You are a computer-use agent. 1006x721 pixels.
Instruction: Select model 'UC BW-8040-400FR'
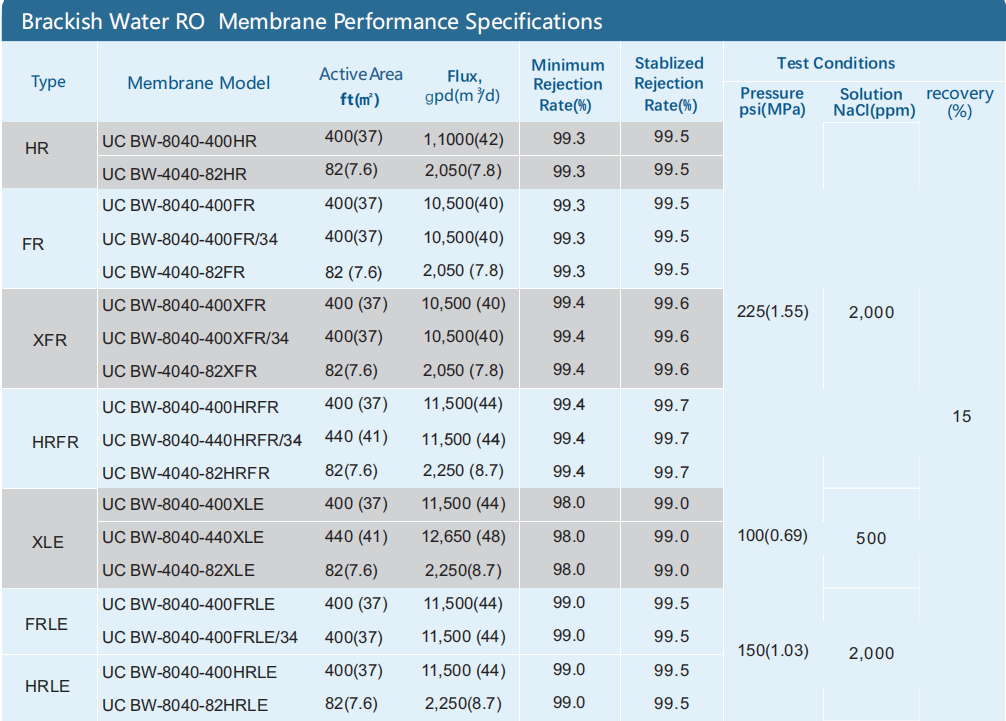coord(178,206)
